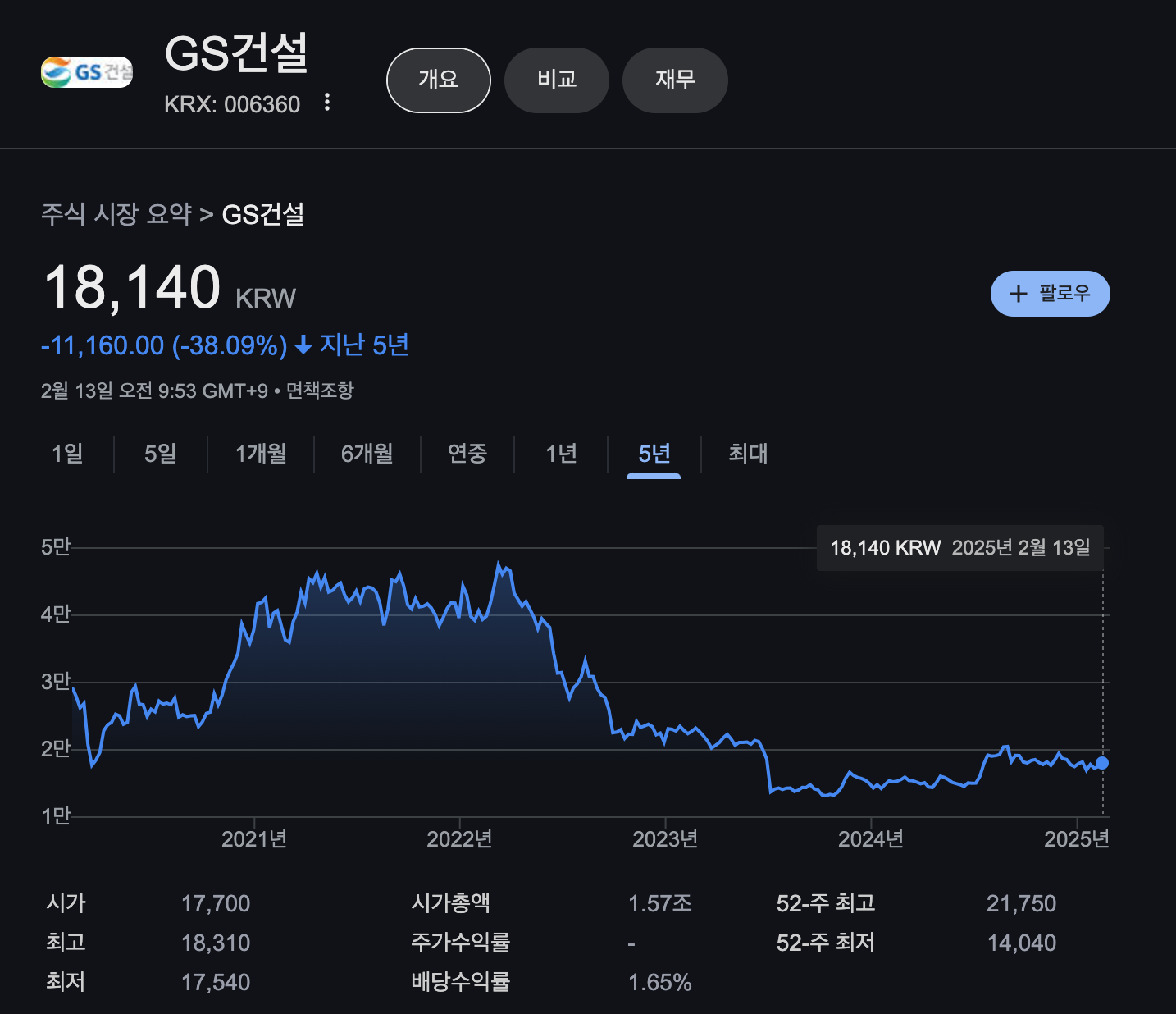Click the plus icon in 팔로우 button
Image resolution: width=1176 pixels, height=1014 pixels.
(x=1018, y=294)
